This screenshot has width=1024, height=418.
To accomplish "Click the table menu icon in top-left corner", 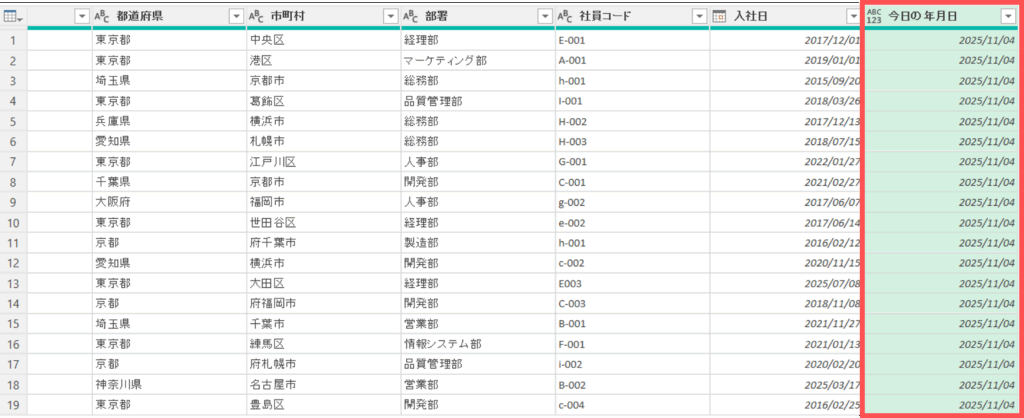I will tap(13, 17).
